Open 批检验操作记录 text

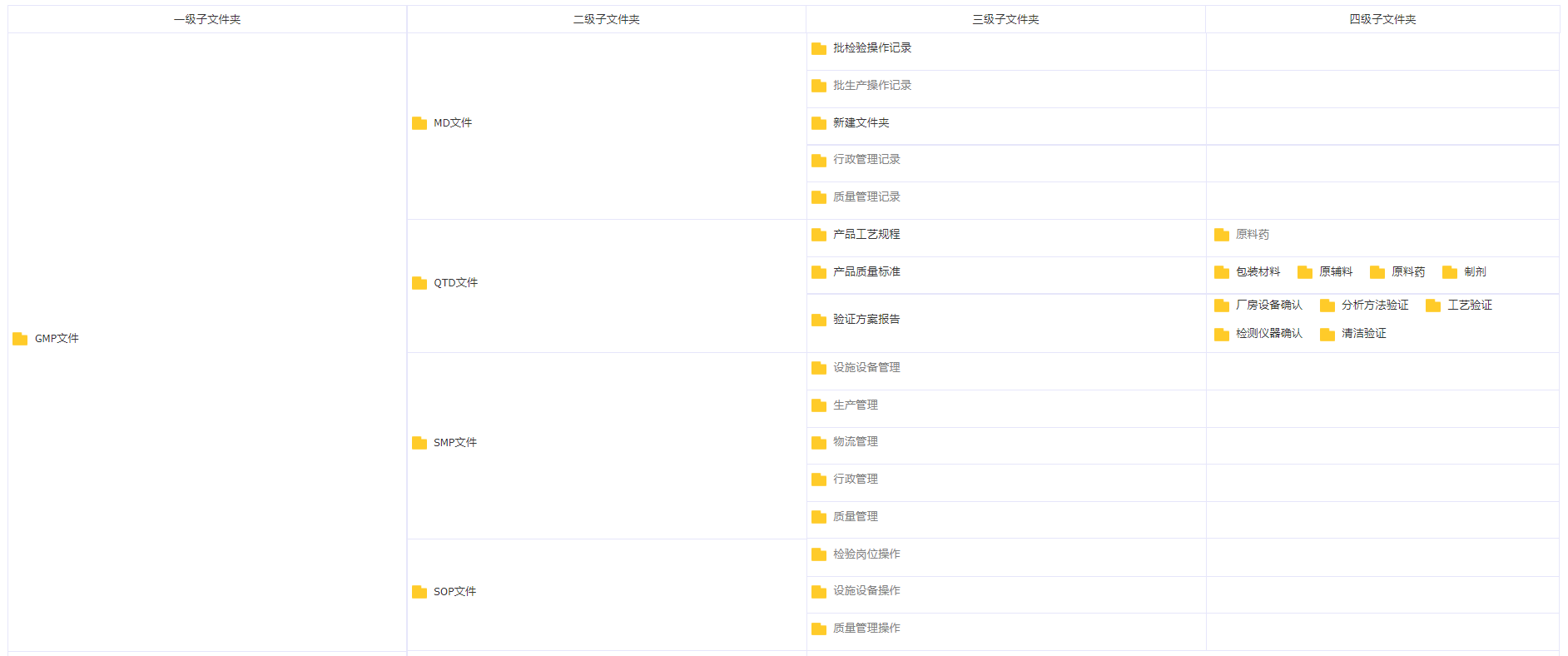(x=872, y=47)
